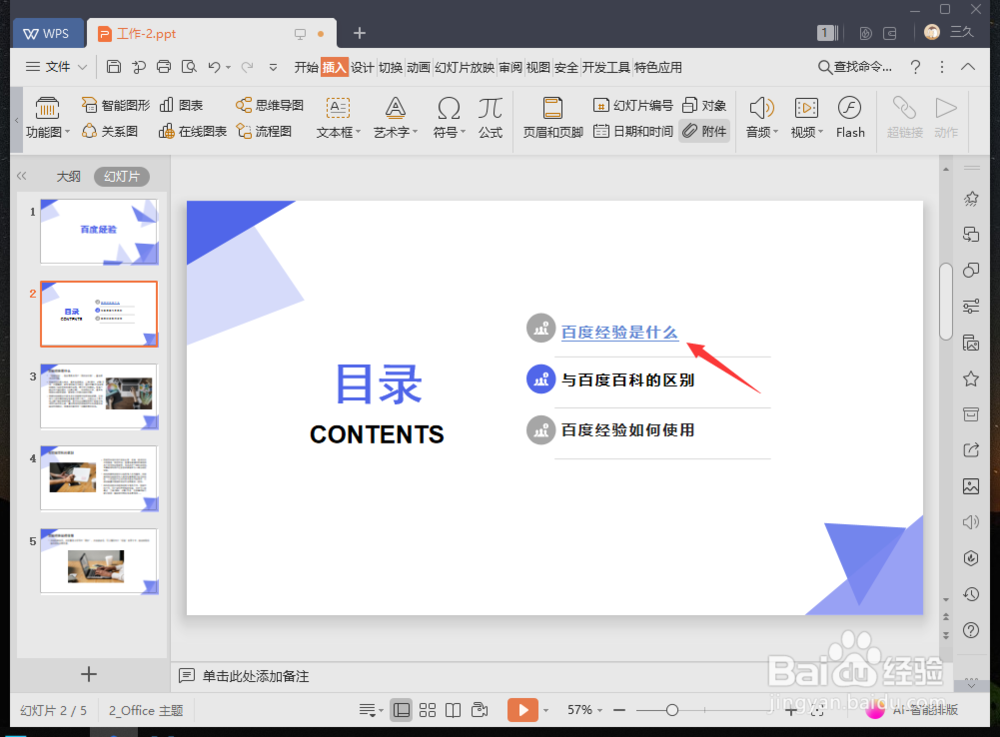Open Header and Footer (页眉和页脚)

pyautogui.click(x=553, y=118)
